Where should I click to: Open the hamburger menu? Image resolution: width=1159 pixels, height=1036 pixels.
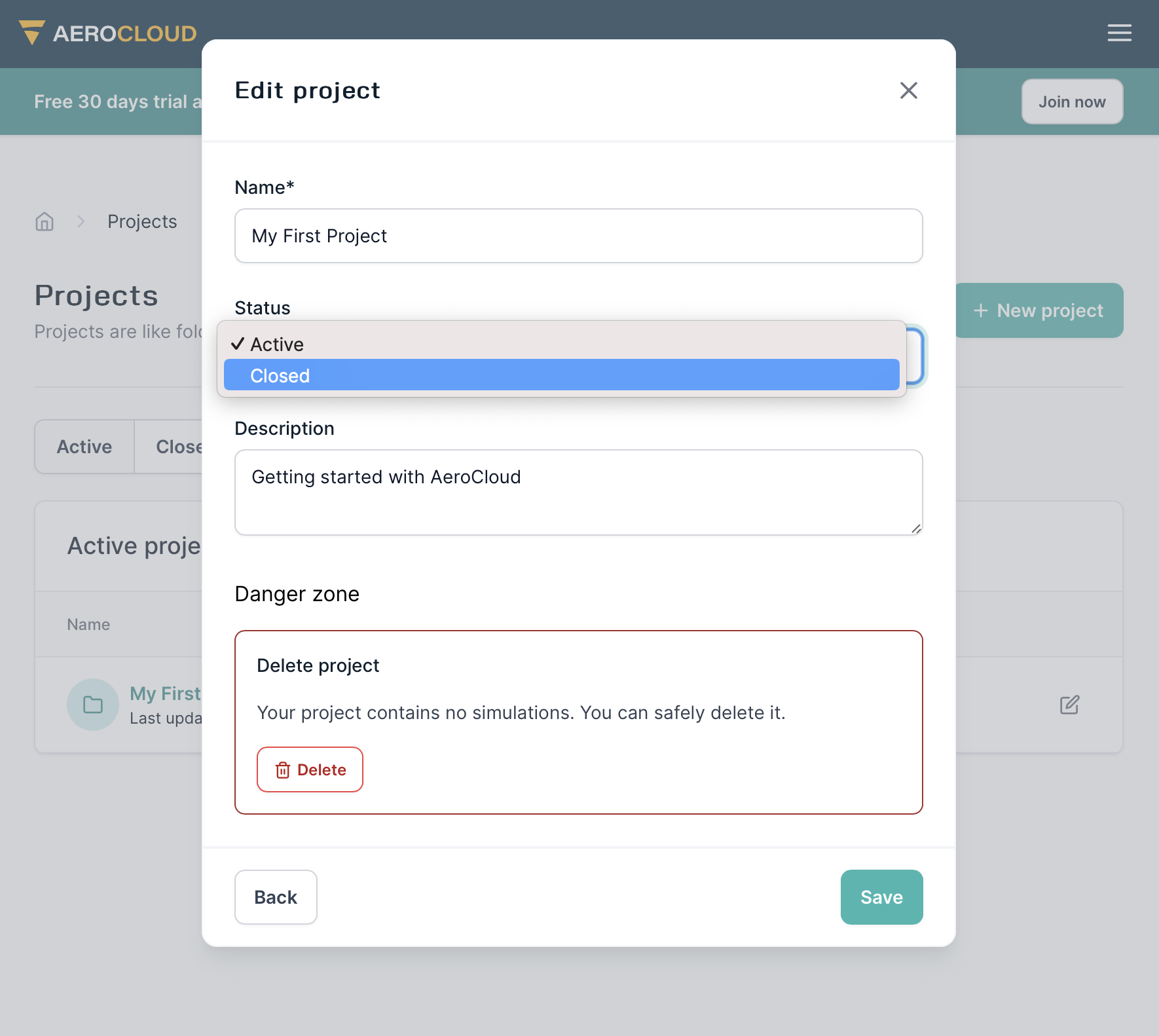click(x=1119, y=33)
